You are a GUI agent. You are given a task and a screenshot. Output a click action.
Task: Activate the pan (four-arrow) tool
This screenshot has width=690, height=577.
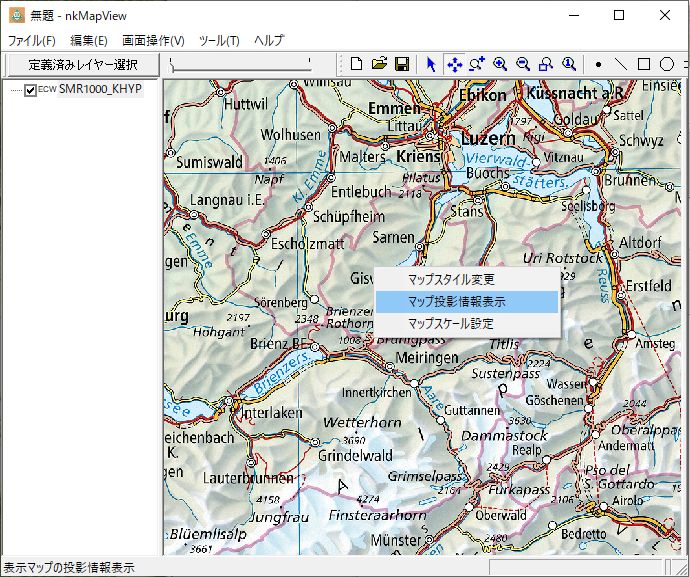[x=454, y=64]
